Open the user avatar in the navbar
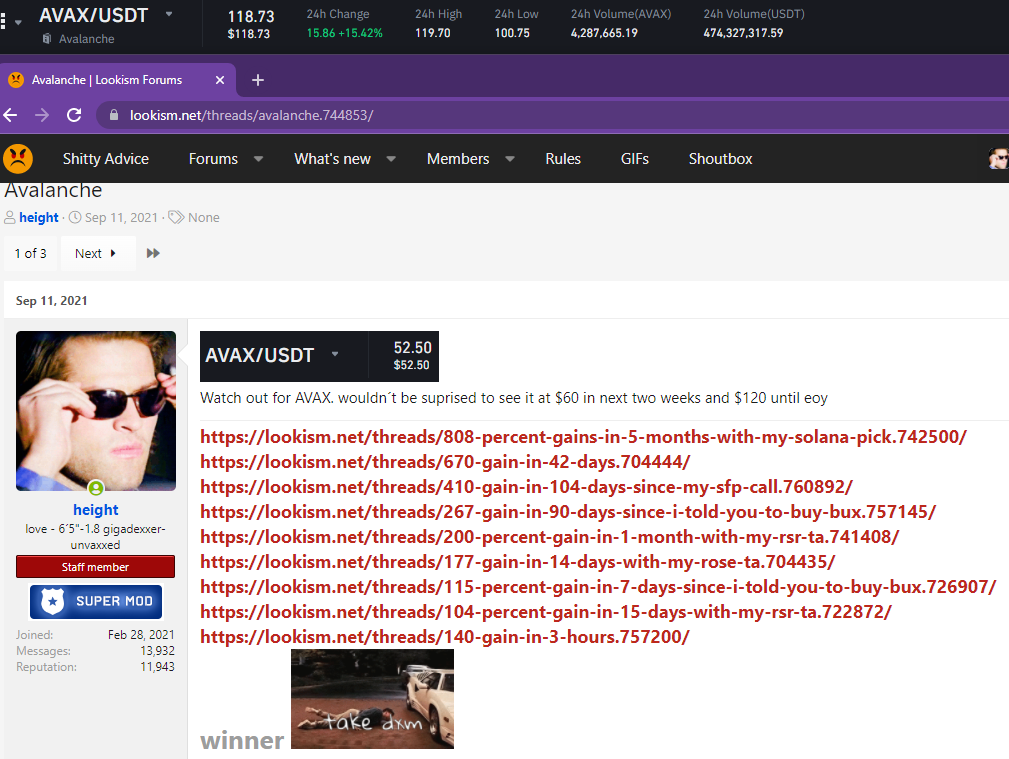The width and height of the screenshot is (1009, 759). click(x=998, y=158)
